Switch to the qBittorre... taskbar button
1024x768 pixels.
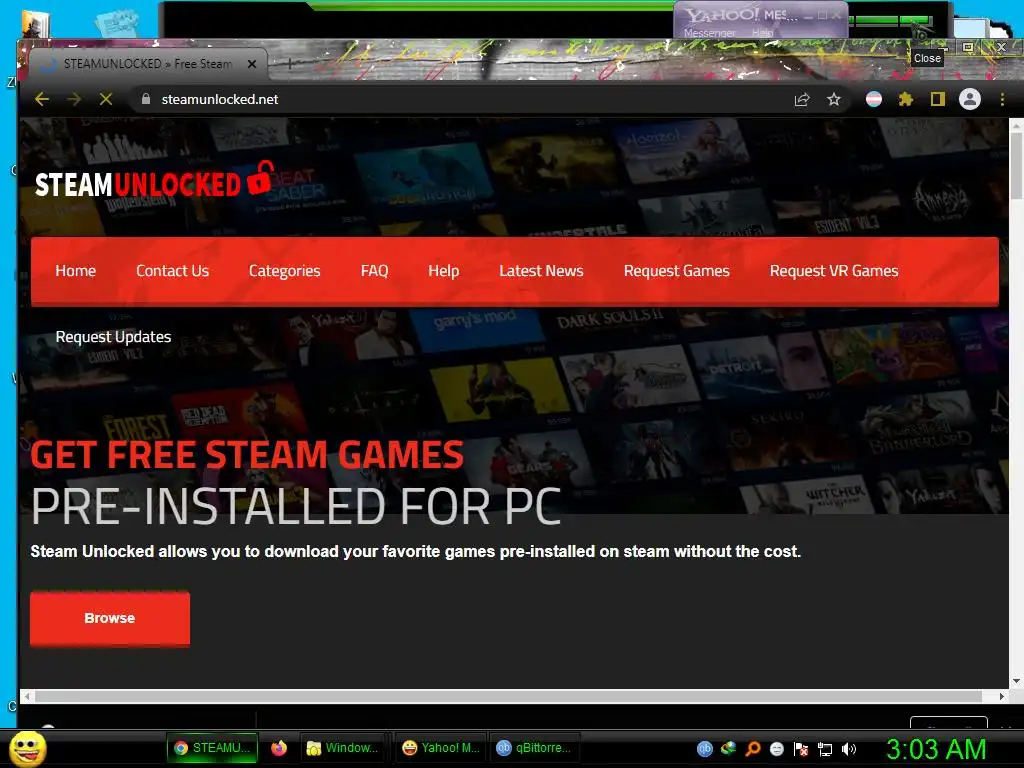pyautogui.click(x=534, y=748)
